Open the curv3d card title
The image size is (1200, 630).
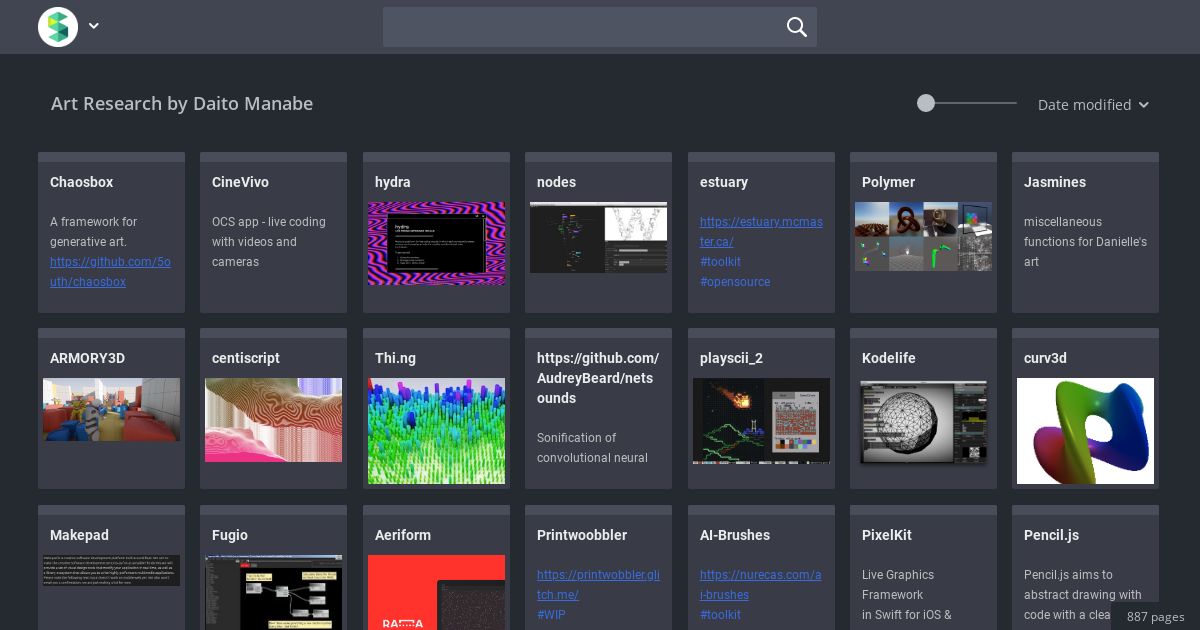coord(1045,358)
